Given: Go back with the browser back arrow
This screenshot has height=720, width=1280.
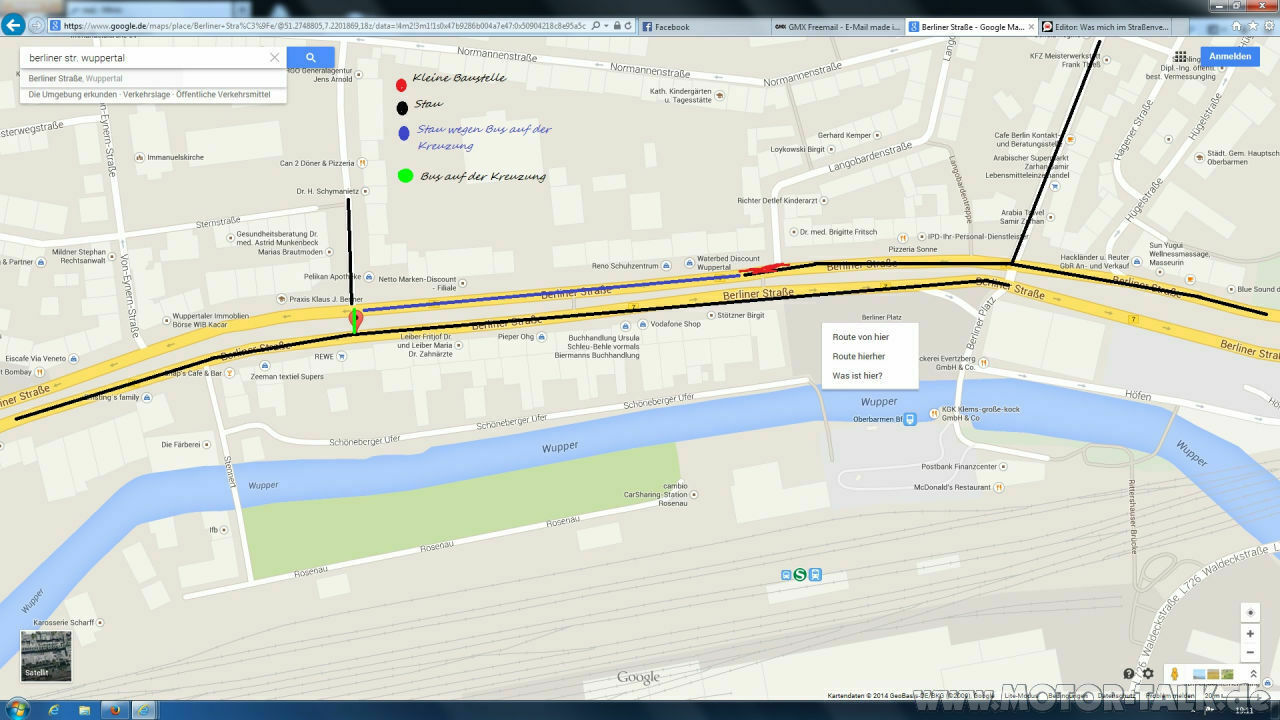Looking at the screenshot, I should tap(13, 25).
